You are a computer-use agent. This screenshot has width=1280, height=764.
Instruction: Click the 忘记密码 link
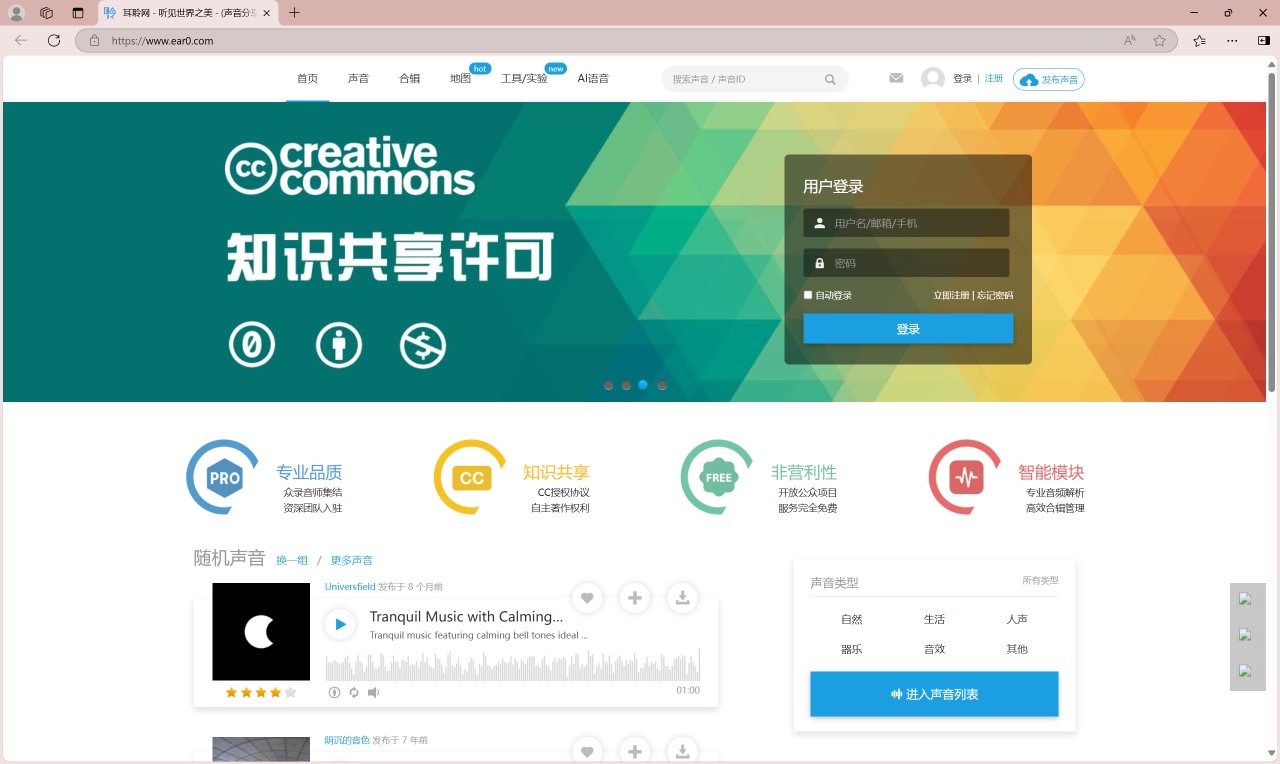(995, 296)
